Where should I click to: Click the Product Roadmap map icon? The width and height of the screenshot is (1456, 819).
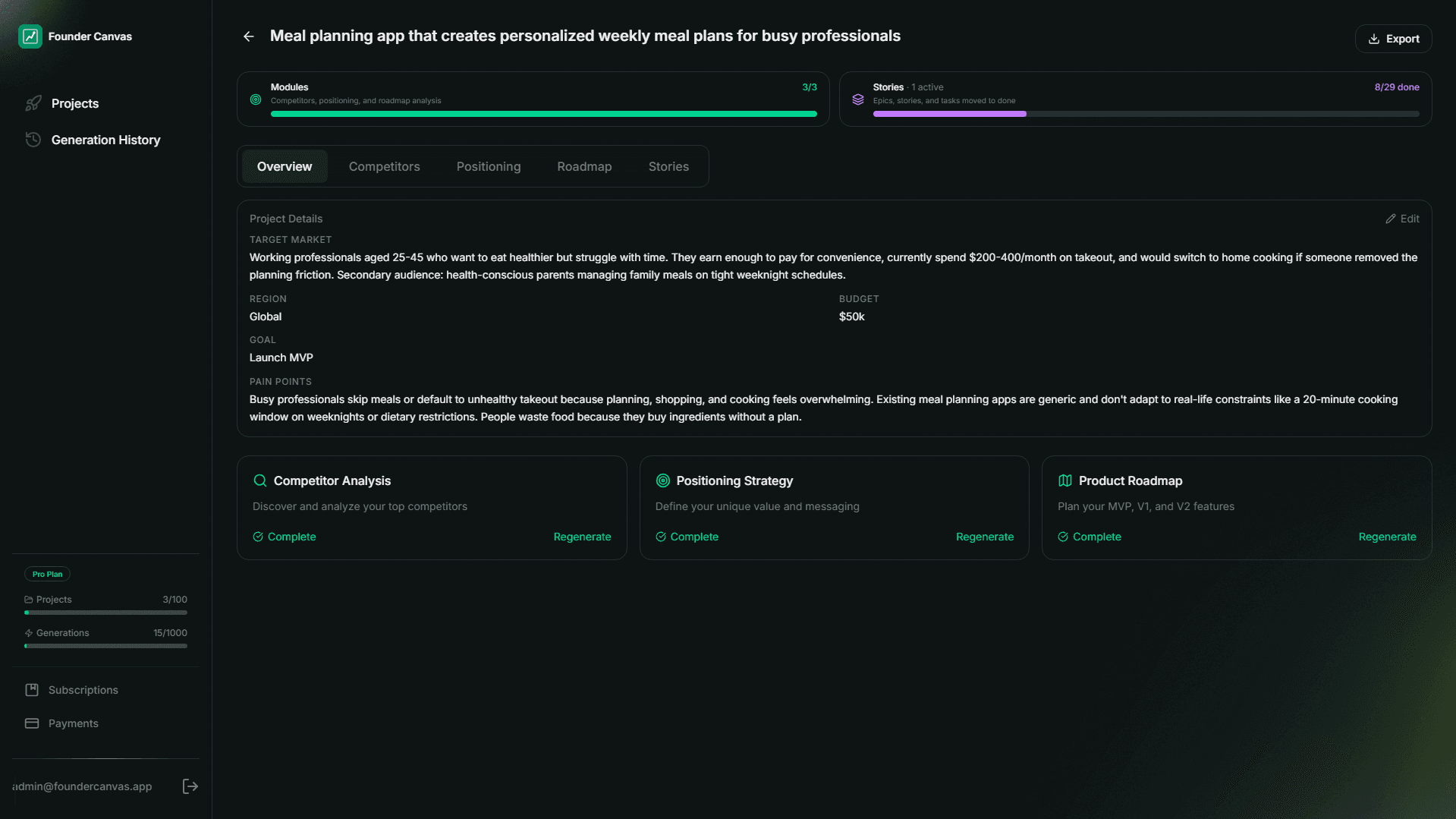coord(1065,480)
